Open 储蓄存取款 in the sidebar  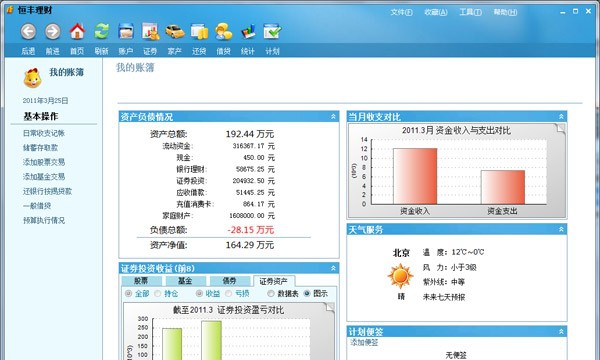click(x=40, y=148)
